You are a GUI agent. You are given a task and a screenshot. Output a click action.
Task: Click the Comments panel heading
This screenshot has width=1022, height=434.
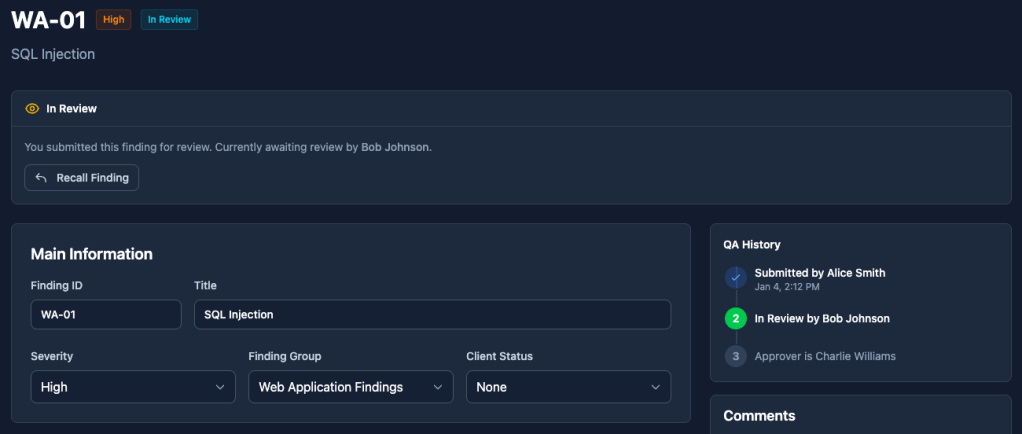[759, 415]
